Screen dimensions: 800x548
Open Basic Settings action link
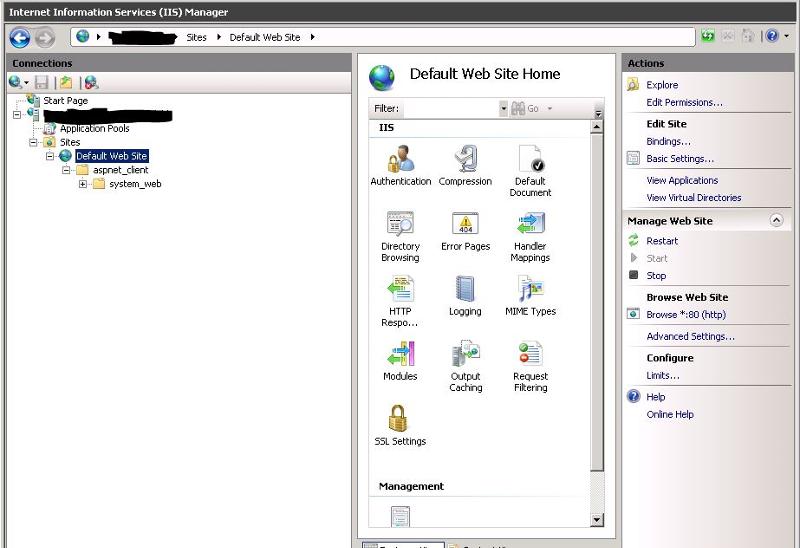(x=680, y=159)
